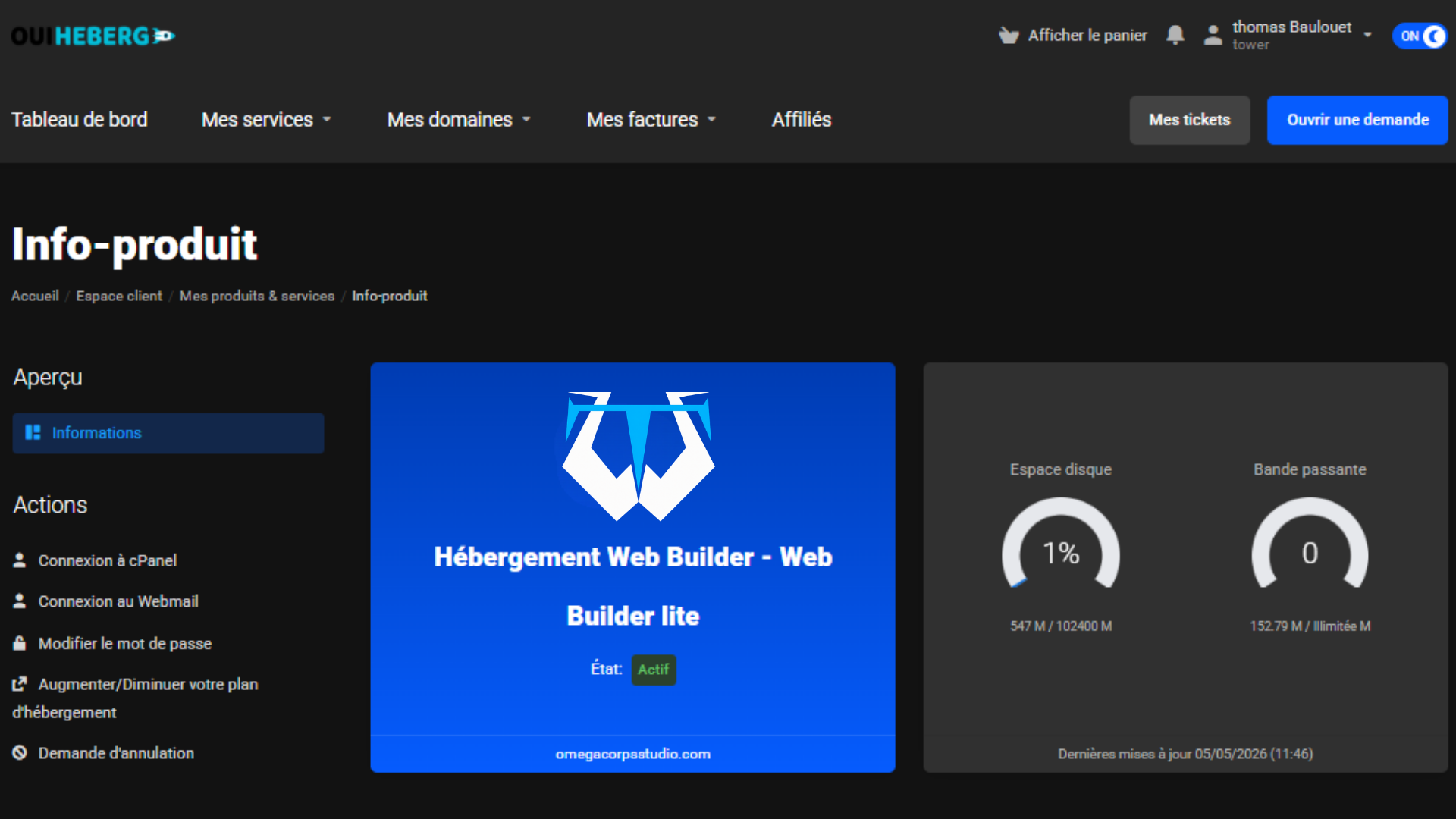Screen dimensions: 1456x819
Task: Select Informations in the Aperçu sidebar
Action: (x=168, y=433)
